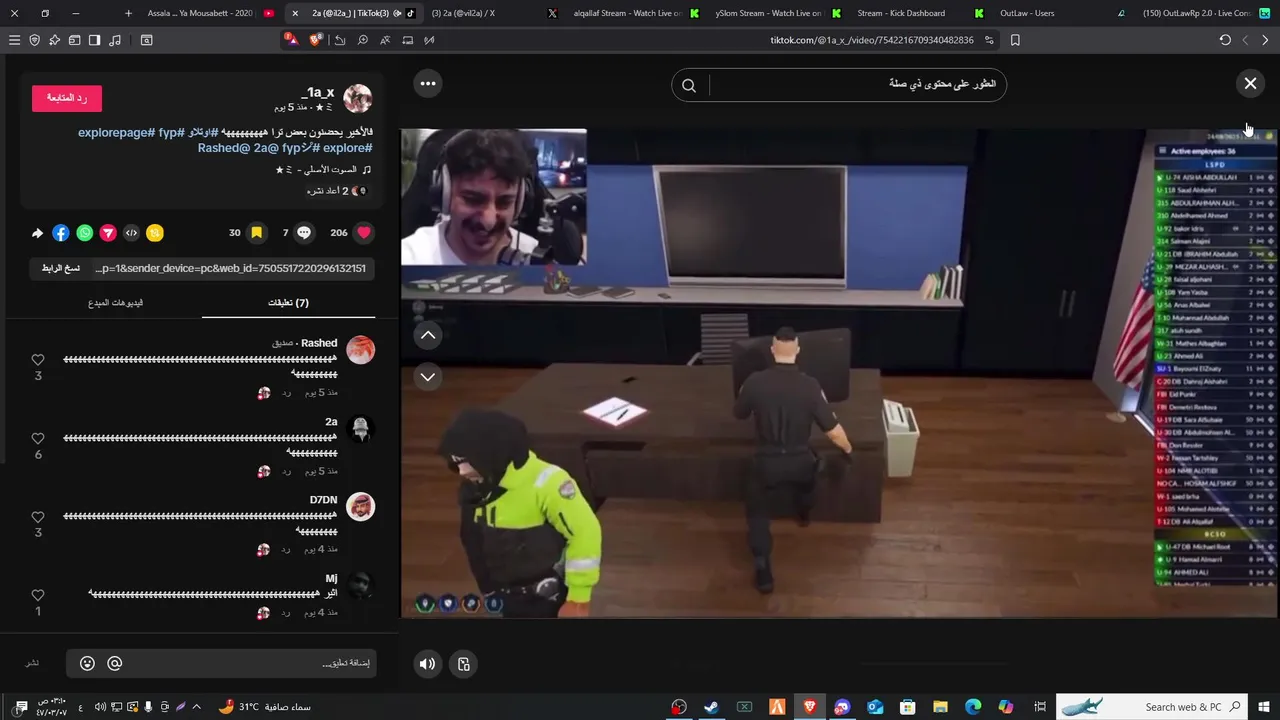1280x720 pixels.
Task: Click the Brave rewards triangle icon
Action: [291, 40]
